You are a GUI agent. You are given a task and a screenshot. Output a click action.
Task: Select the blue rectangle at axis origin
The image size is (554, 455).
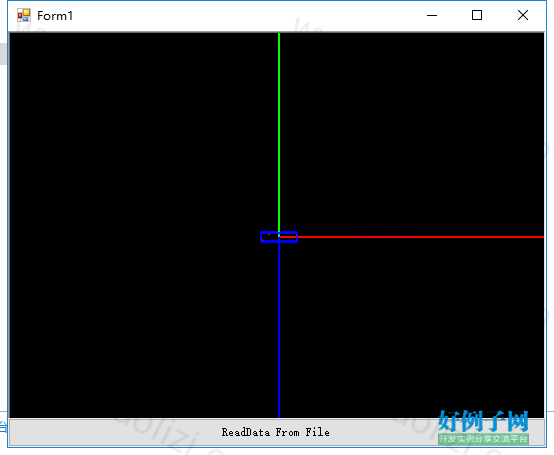[x=279, y=237]
